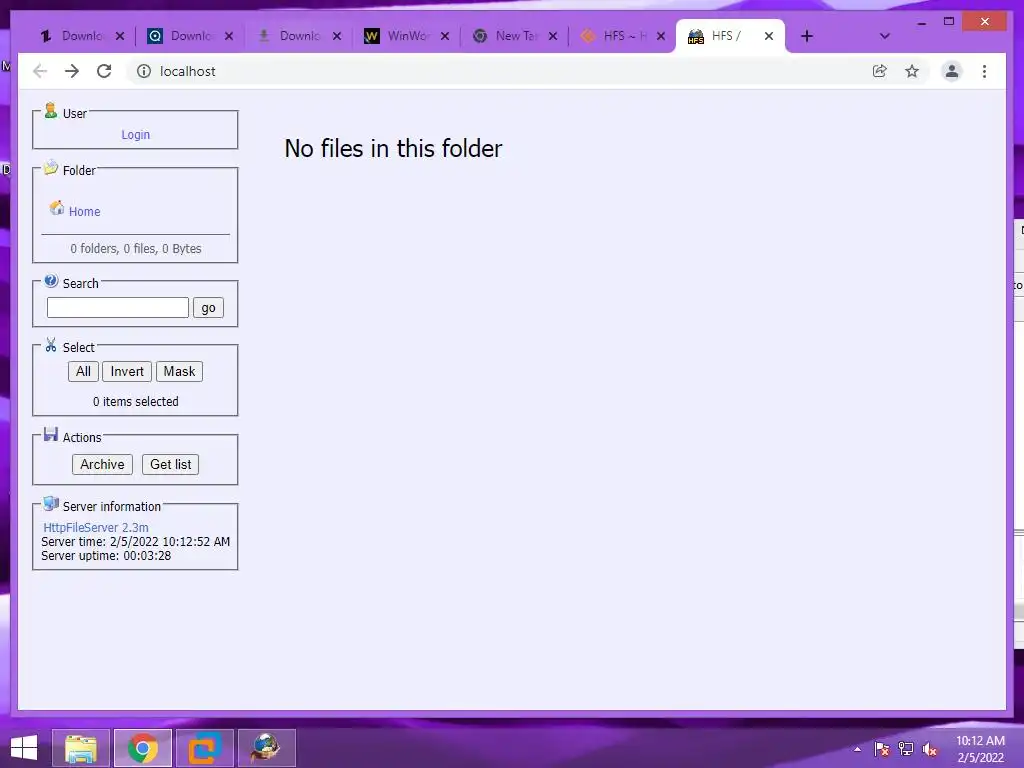
Task: Click the Chrome taskbar icon
Action: pyautogui.click(x=143, y=748)
